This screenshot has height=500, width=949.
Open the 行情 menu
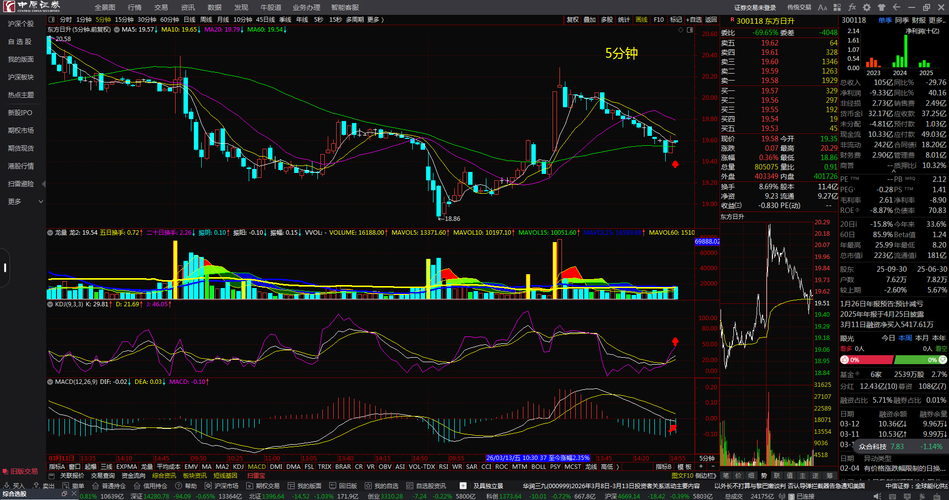[134, 7]
